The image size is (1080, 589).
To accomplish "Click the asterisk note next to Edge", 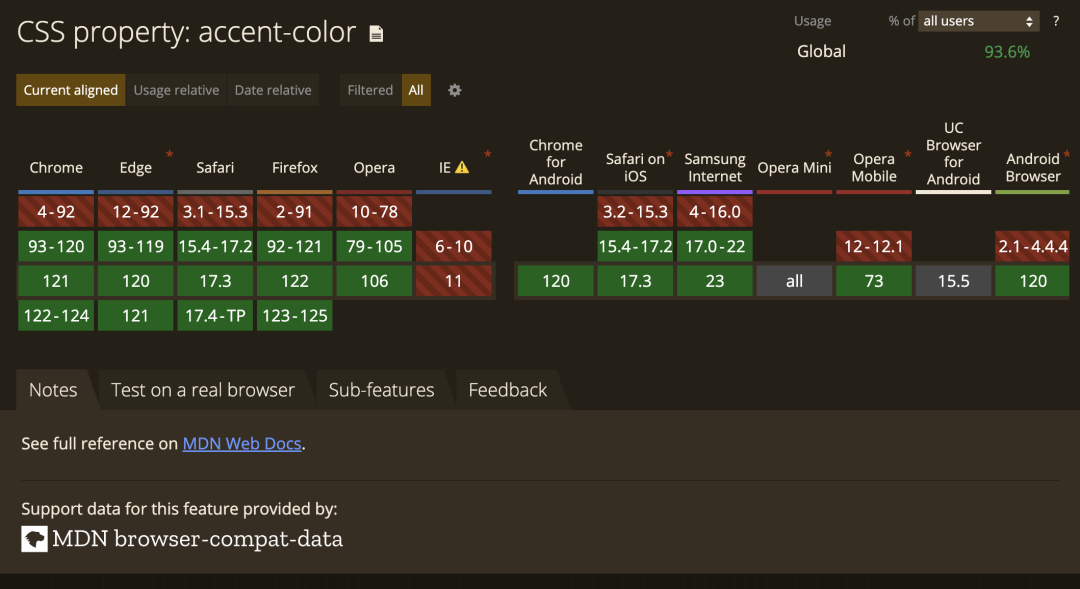I will [x=169, y=154].
